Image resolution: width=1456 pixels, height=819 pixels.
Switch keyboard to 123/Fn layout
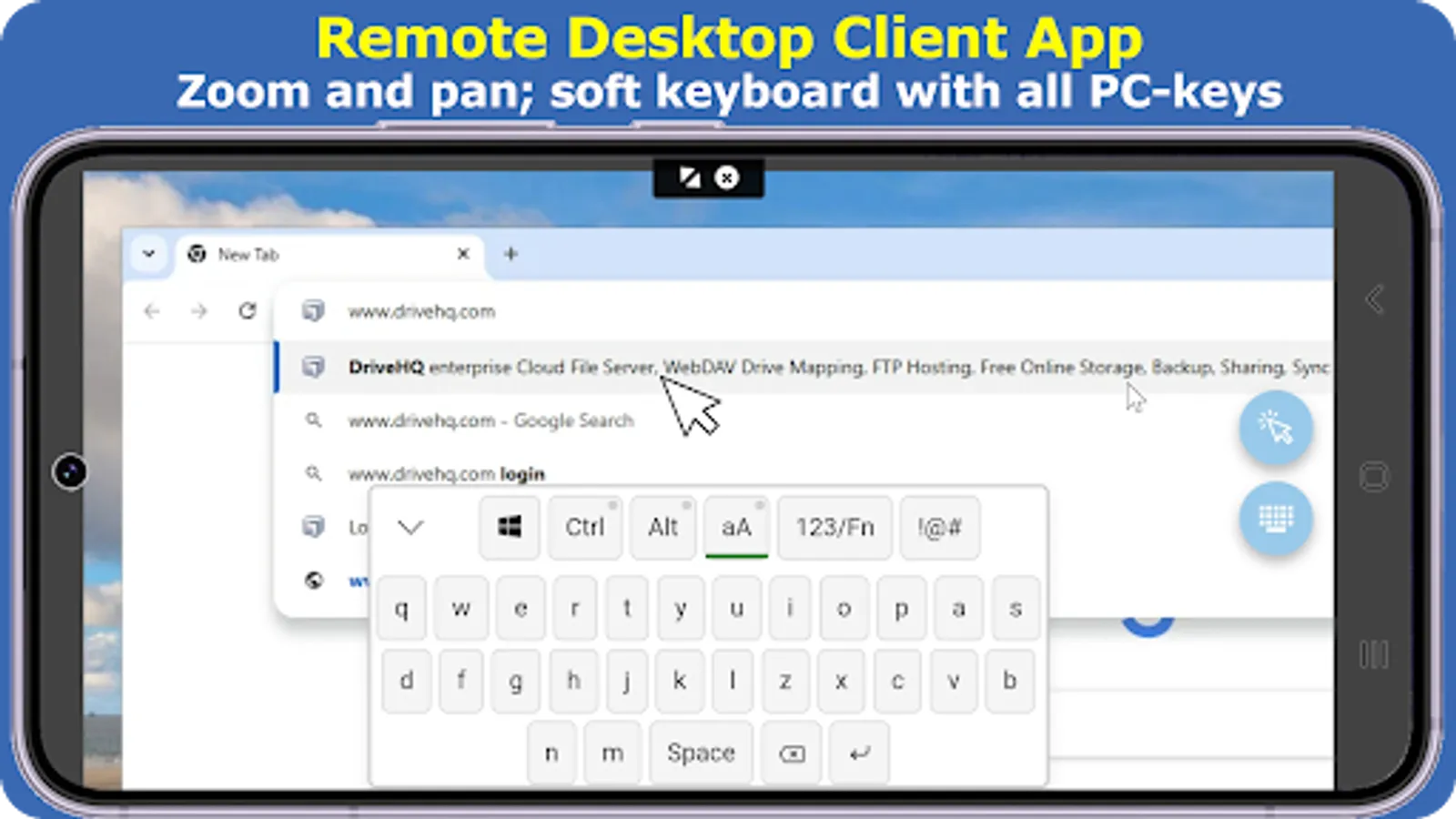coord(834,527)
